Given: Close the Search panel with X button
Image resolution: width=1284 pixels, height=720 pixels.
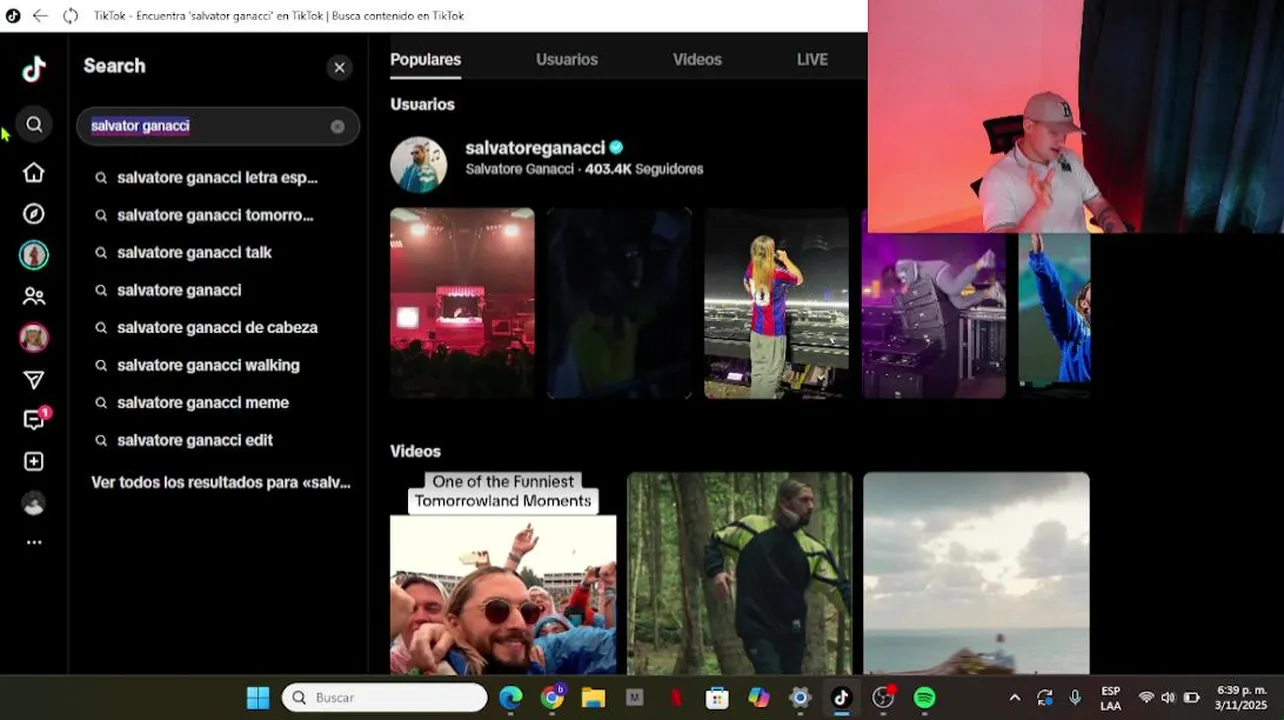Looking at the screenshot, I should pos(339,67).
